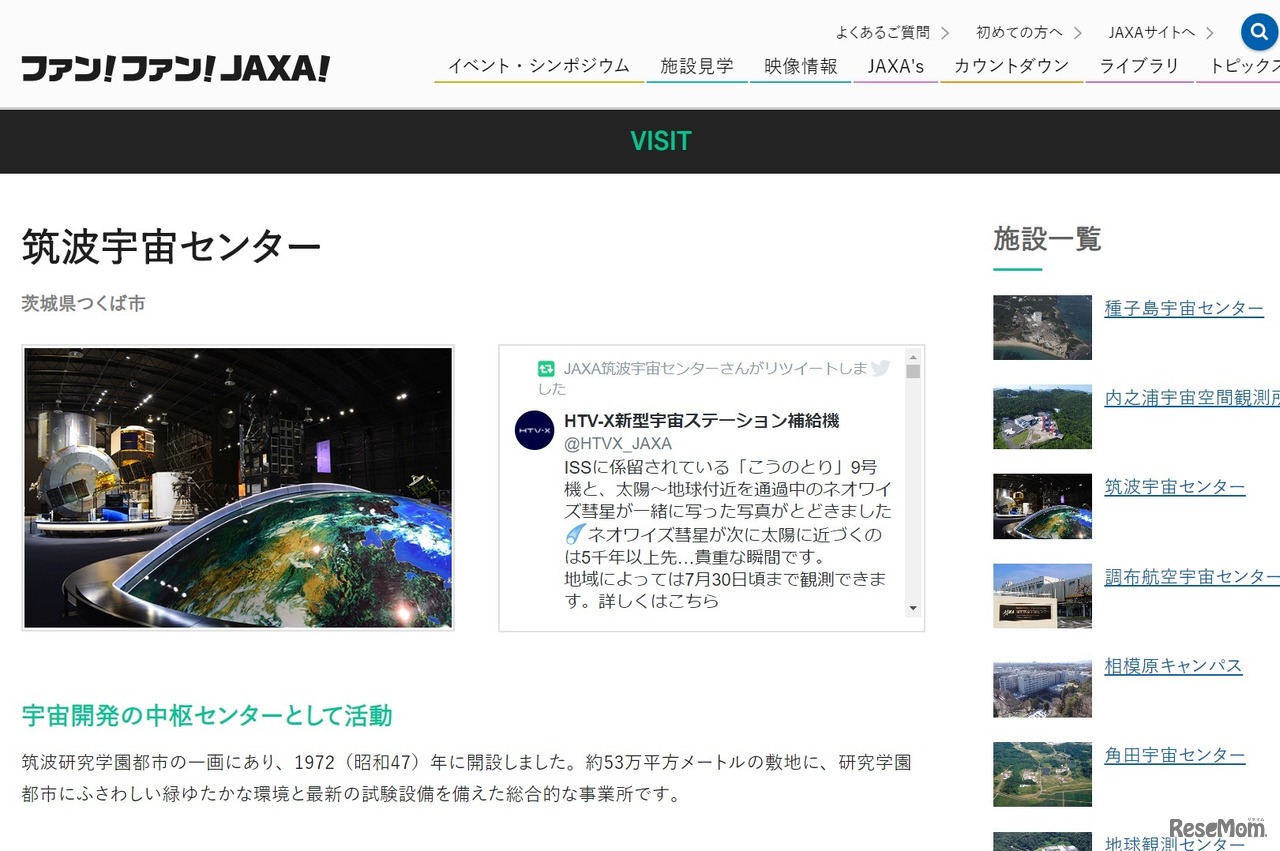Expand よくあるご質問 via its chevron
Screen dimensions: 1280x851
pyautogui.click(x=946, y=31)
